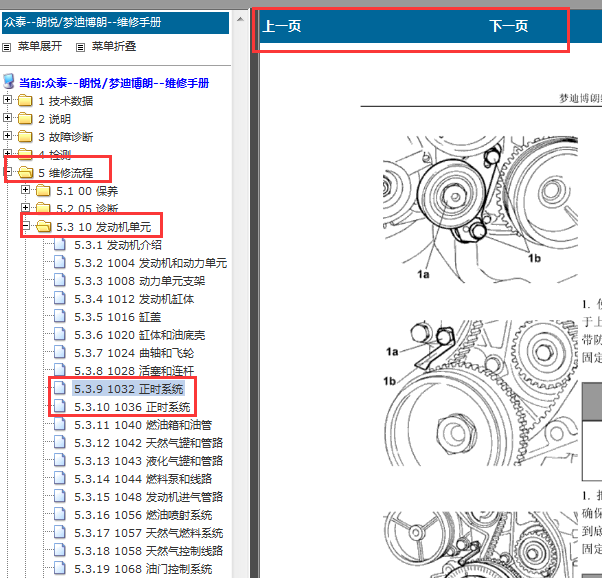This screenshot has width=602, height=578.
Task: Open 5.3.16 1056 燃油喷射系统
Action: 143,515
